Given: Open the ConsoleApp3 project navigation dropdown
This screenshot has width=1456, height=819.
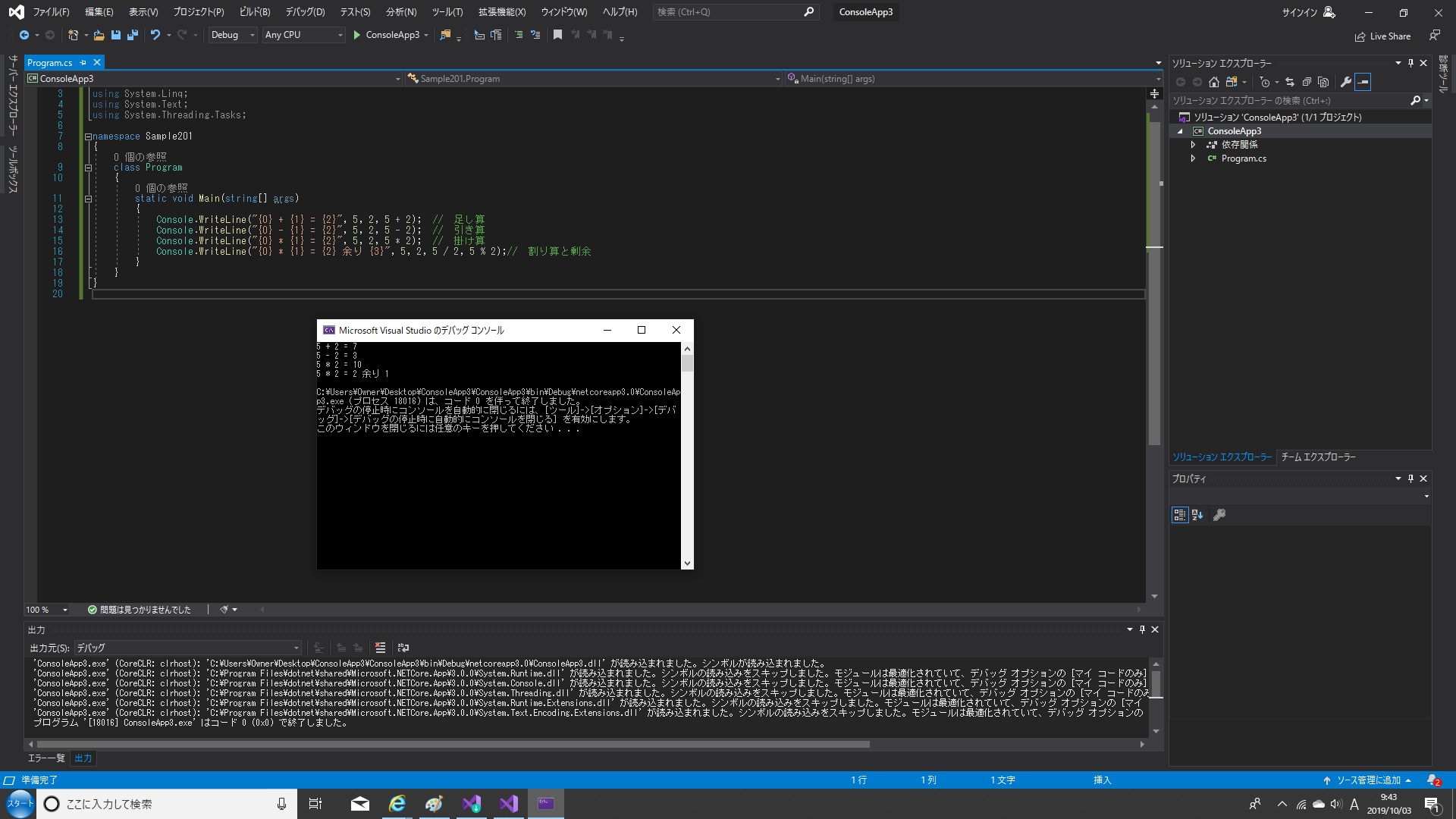Looking at the screenshot, I should [214, 79].
